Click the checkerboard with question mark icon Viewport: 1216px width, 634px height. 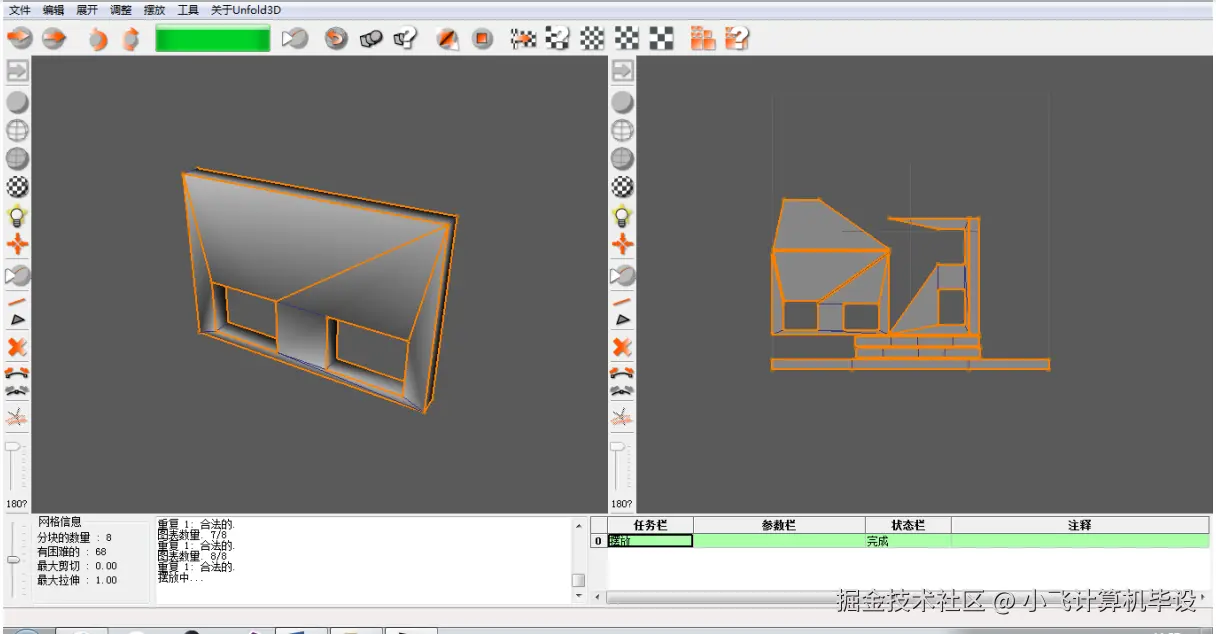tap(558, 39)
